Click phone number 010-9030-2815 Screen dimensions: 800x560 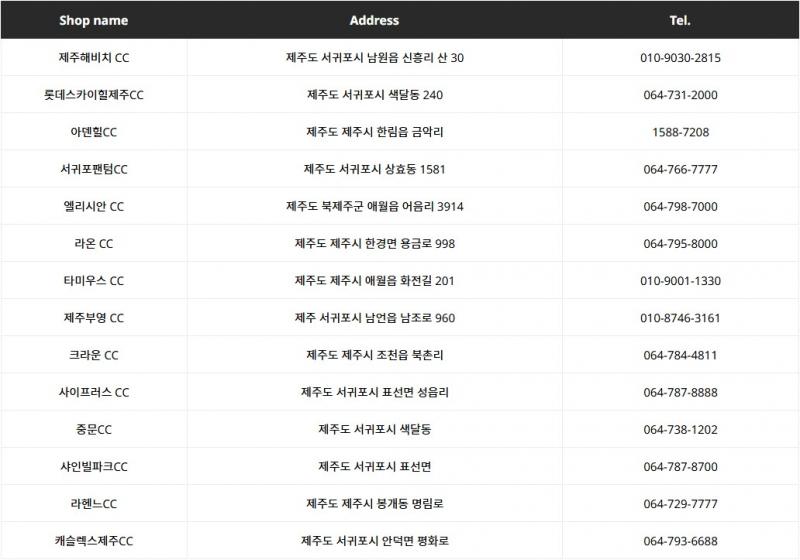pyautogui.click(x=680, y=58)
